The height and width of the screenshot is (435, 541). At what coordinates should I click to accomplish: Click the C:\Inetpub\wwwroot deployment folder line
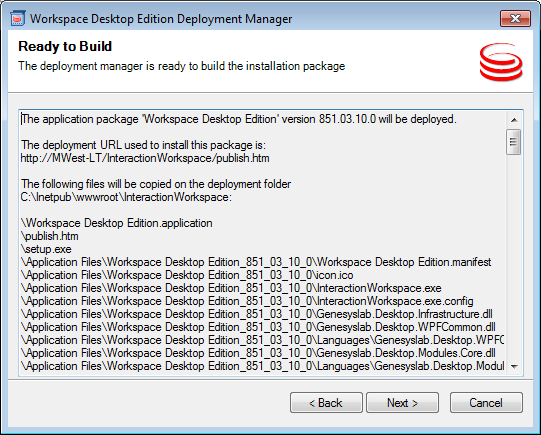tap(126, 197)
